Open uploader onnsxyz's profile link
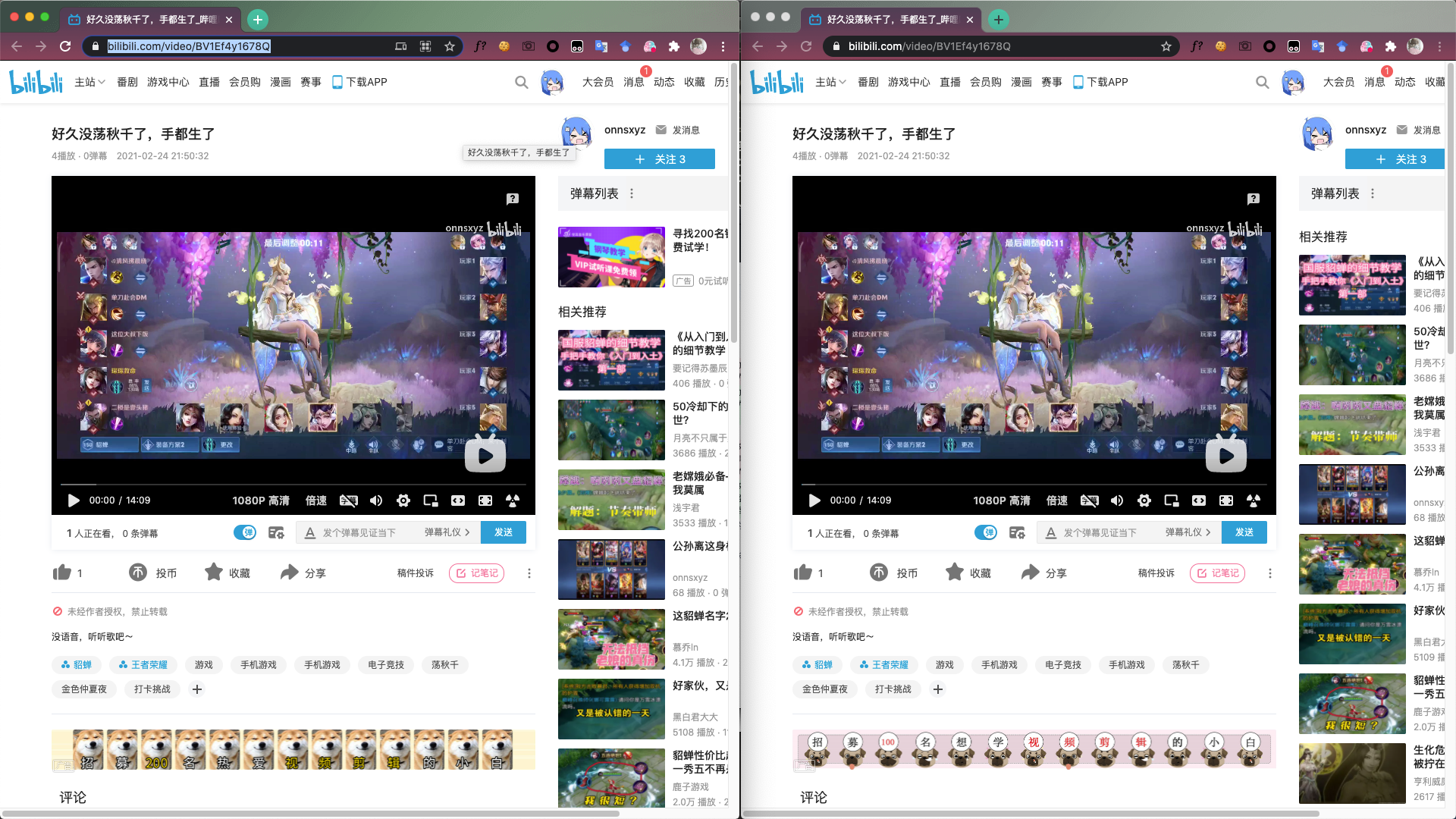Image resolution: width=1456 pixels, height=819 pixels. pos(626,130)
